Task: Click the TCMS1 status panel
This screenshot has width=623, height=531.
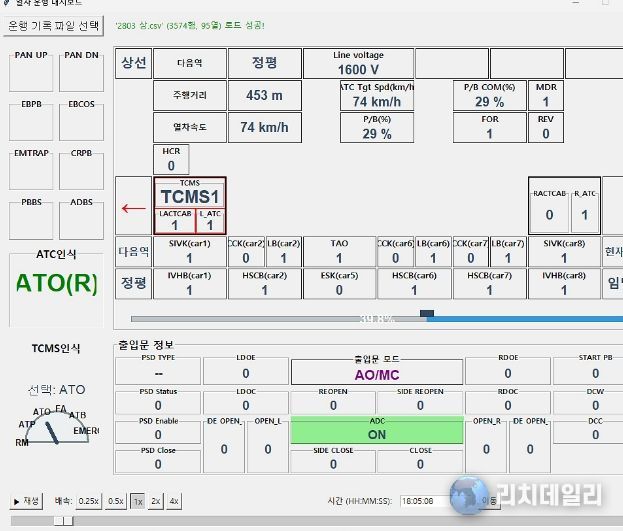Action: coord(190,206)
